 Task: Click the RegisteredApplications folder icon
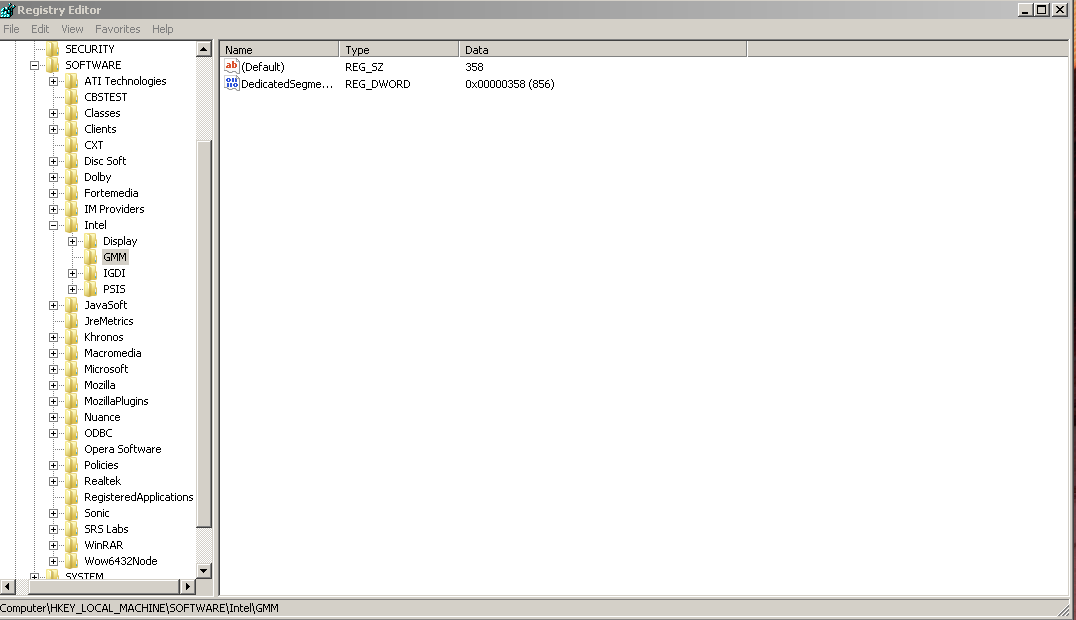tap(72, 497)
